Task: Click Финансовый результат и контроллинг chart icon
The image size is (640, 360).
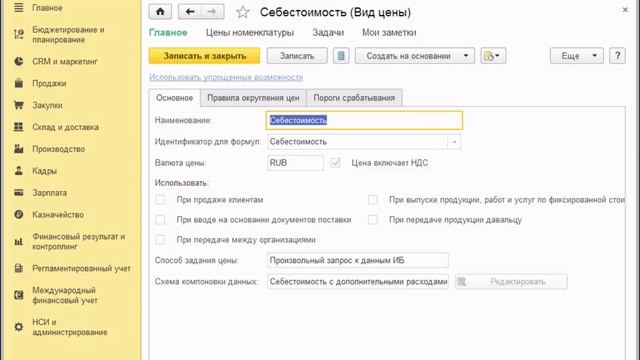Action: [19, 242]
